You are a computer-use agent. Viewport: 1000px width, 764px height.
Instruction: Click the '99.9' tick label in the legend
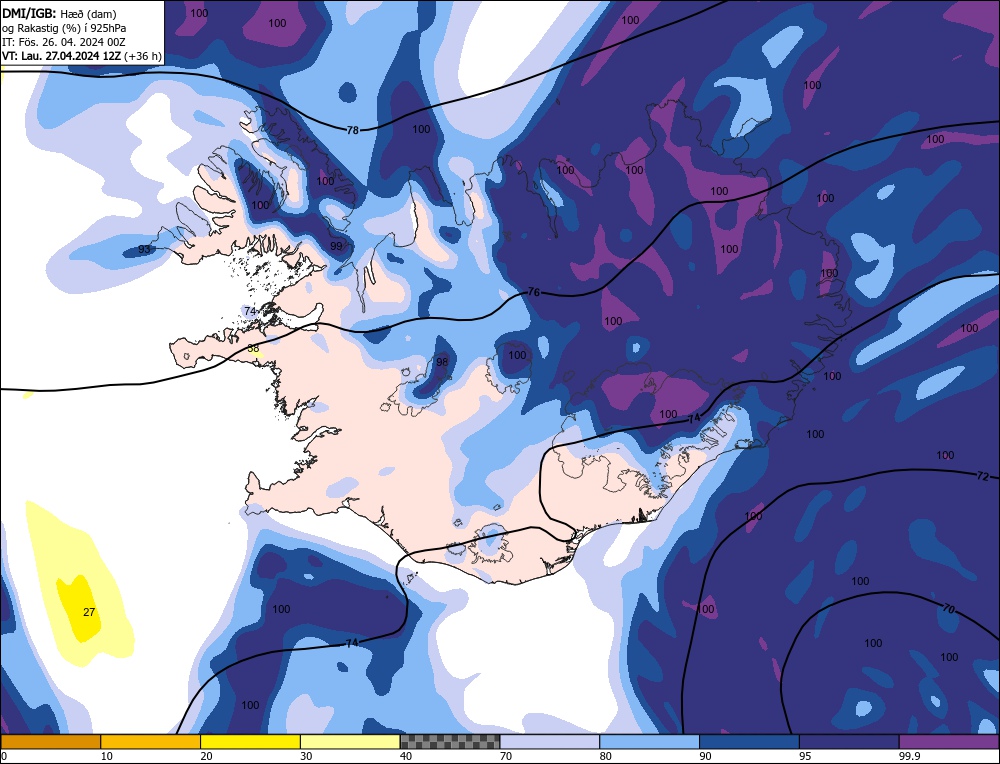click(908, 756)
